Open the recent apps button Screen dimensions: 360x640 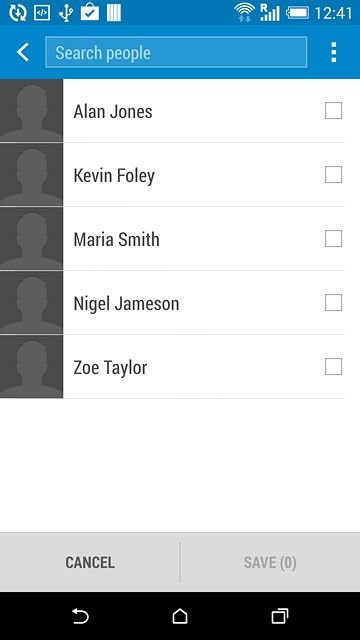(280, 616)
